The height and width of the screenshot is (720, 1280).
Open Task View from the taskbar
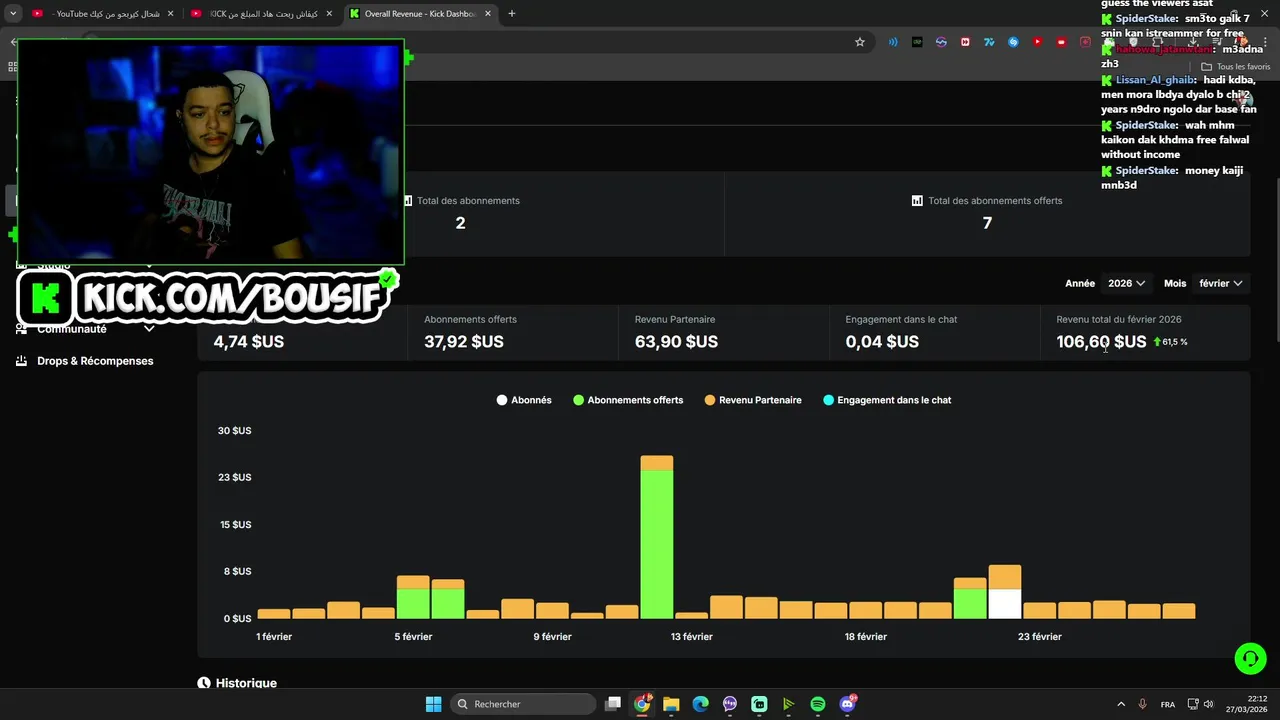point(613,704)
